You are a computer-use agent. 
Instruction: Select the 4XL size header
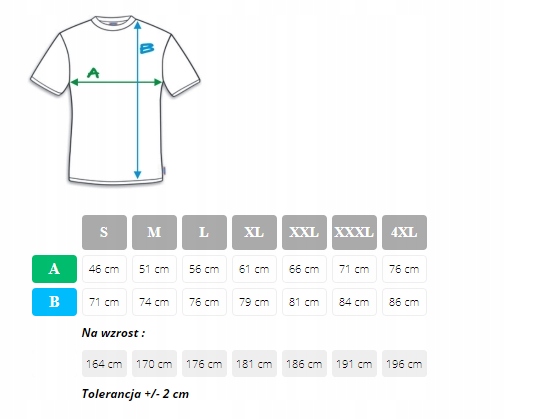pyautogui.click(x=404, y=232)
